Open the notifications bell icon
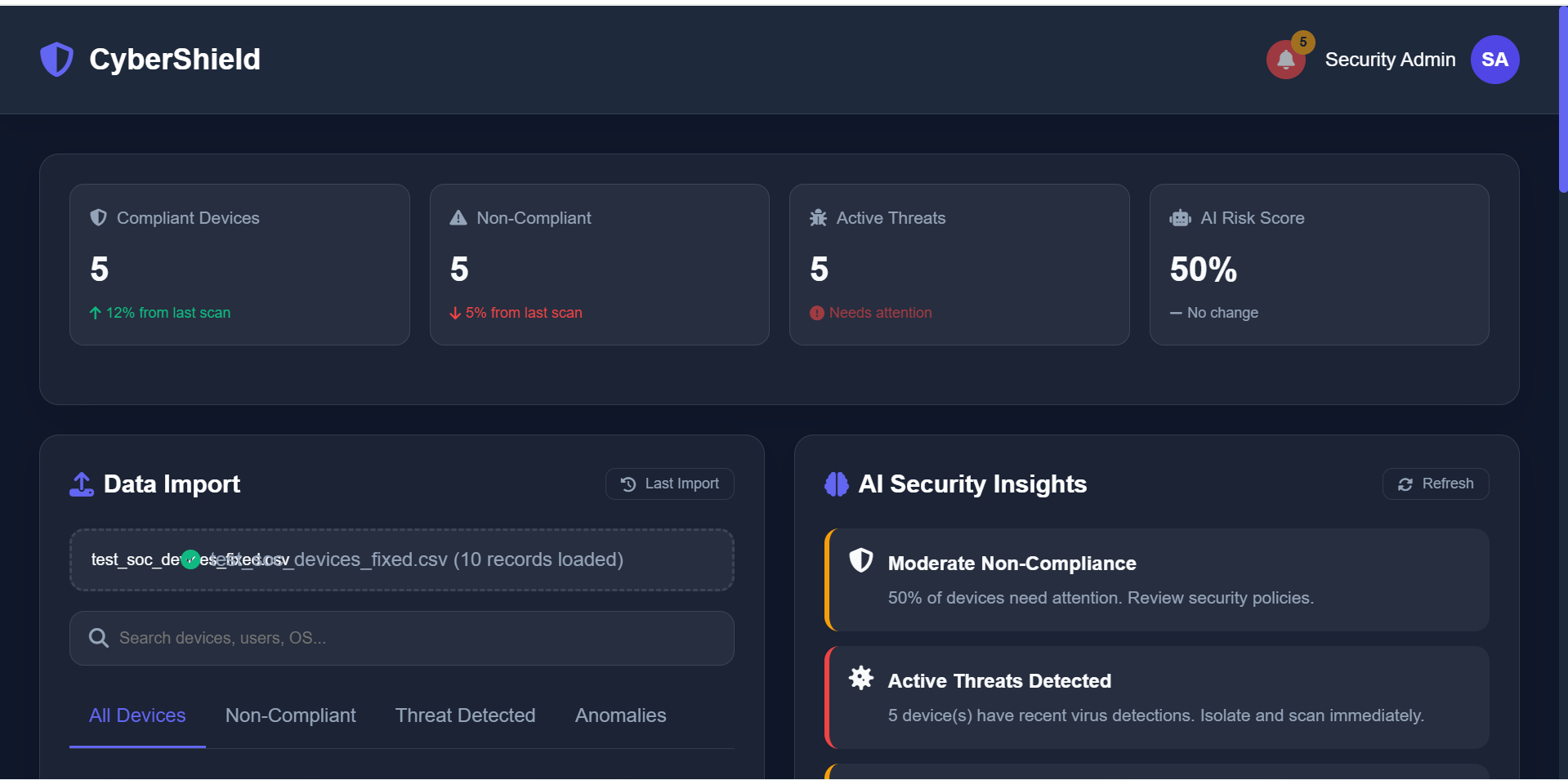1568x780 pixels. click(x=1285, y=60)
